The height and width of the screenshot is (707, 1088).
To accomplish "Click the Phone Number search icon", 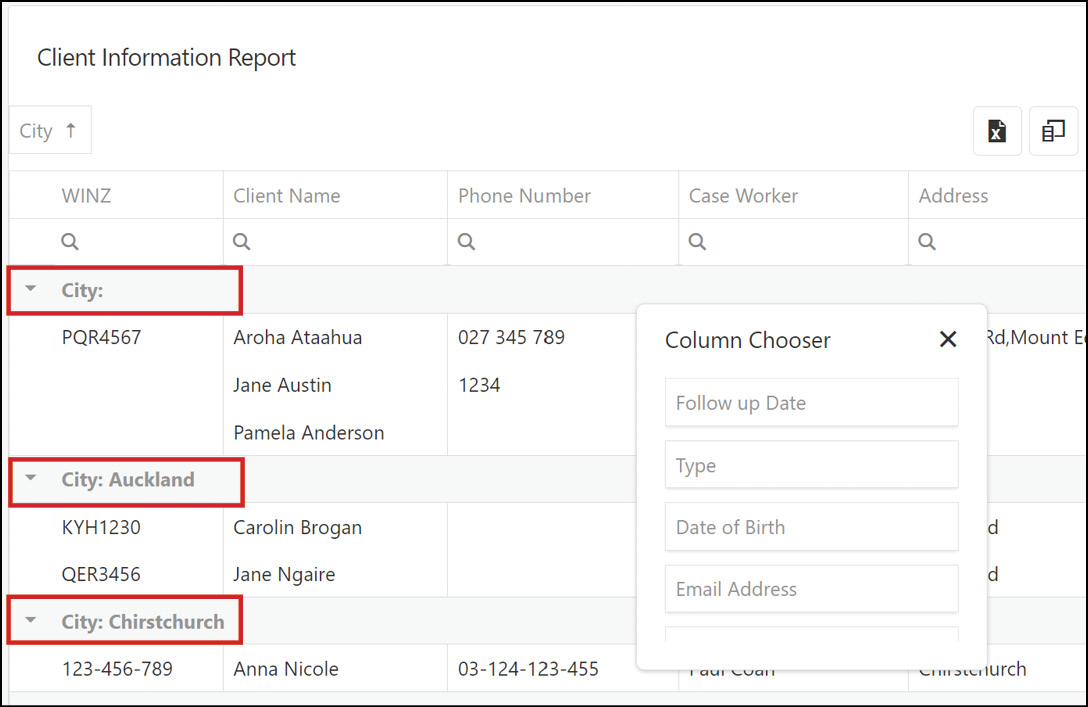I will click(466, 241).
